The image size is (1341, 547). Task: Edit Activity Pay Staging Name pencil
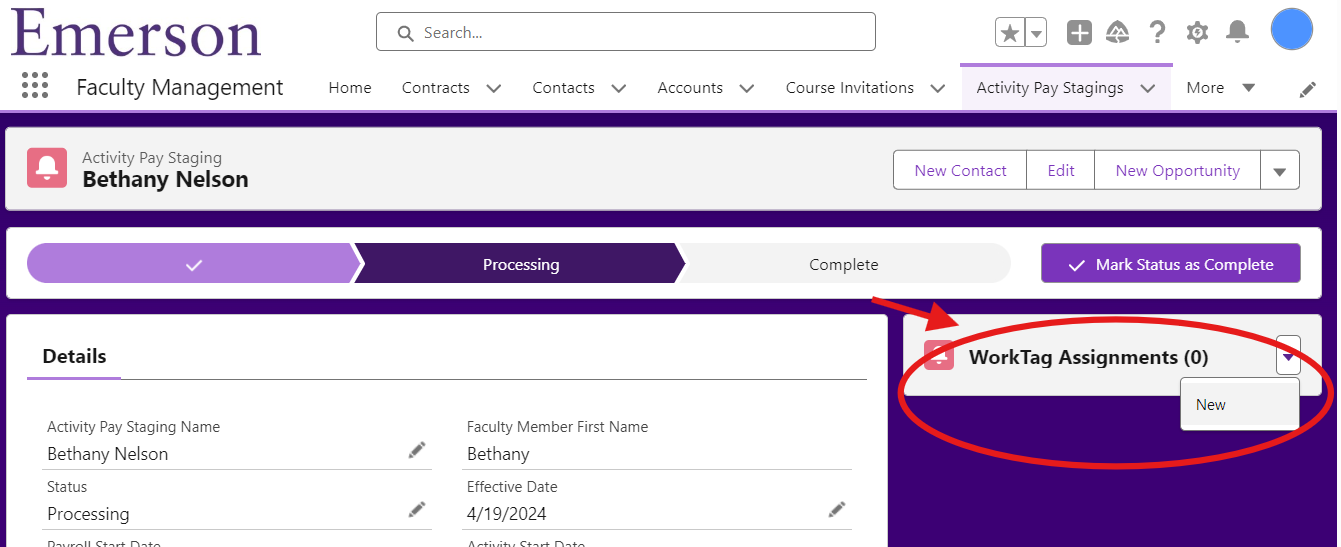coord(417,450)
